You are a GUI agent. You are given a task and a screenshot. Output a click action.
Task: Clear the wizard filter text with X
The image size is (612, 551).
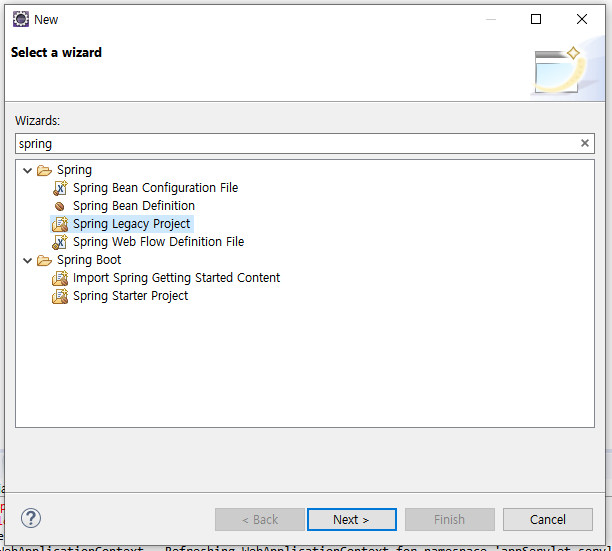pos(584,143)
